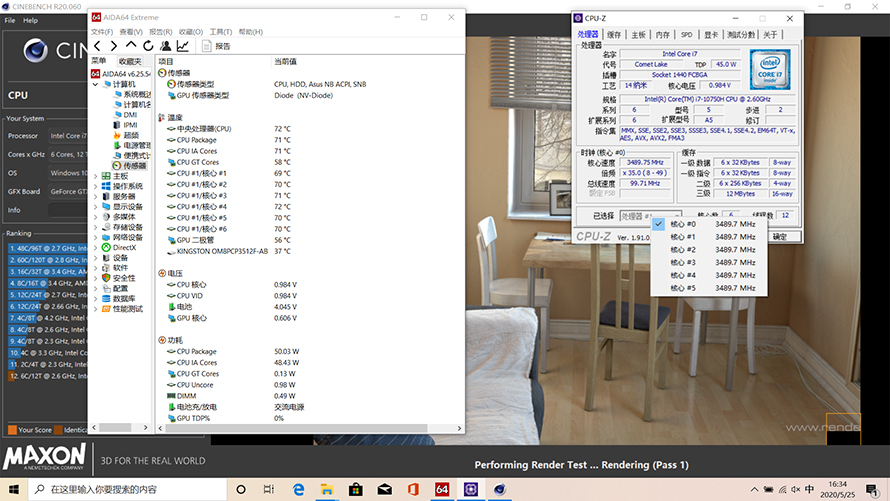This screenshot has width=890, height=501.
Task: Open Microsoft Edge from taskbar
Action: click(x=298, y=489)
